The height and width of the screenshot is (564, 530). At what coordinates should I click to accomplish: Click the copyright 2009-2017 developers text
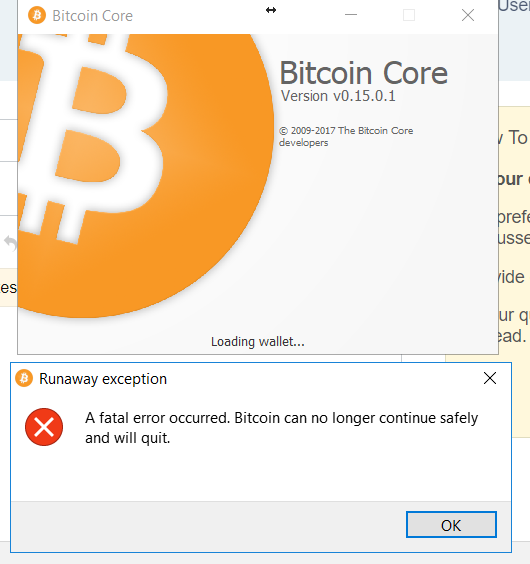coord(346,136)
